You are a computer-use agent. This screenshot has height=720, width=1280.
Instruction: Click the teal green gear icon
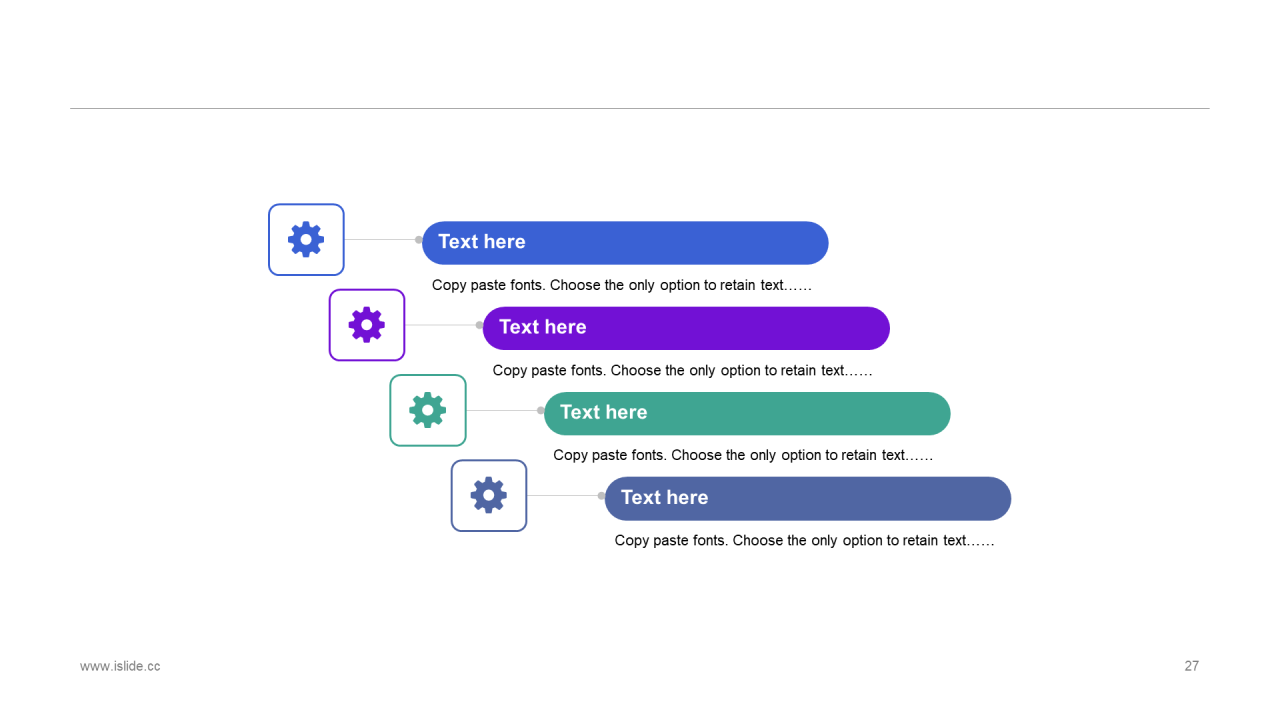(x=428, y=410)
